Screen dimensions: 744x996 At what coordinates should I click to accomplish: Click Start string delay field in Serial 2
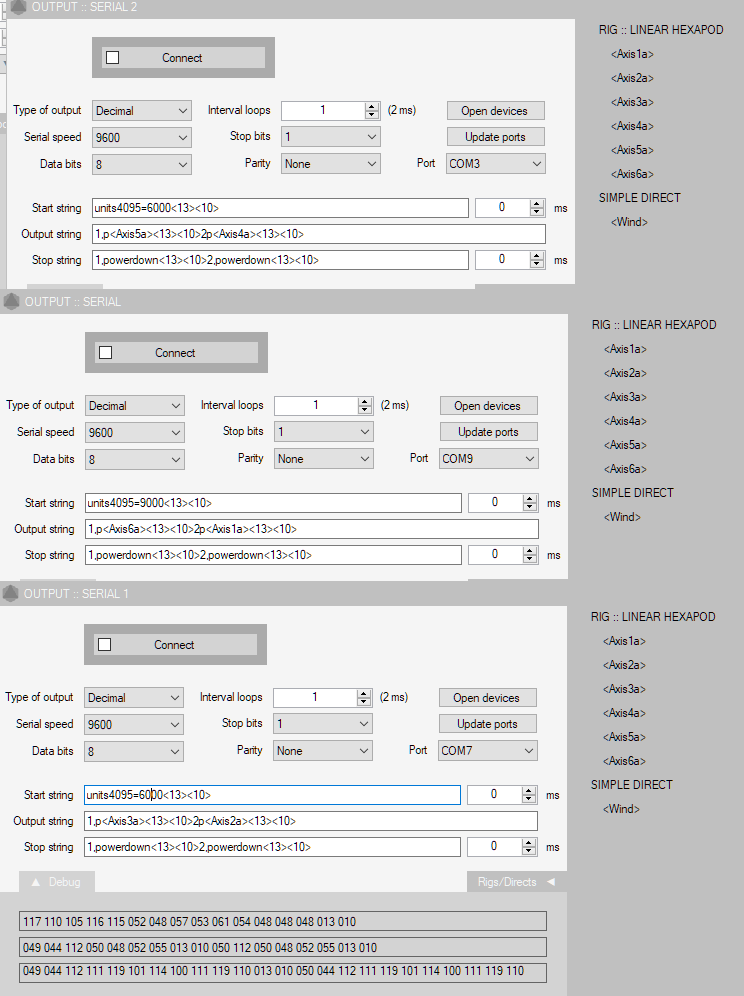503,208
